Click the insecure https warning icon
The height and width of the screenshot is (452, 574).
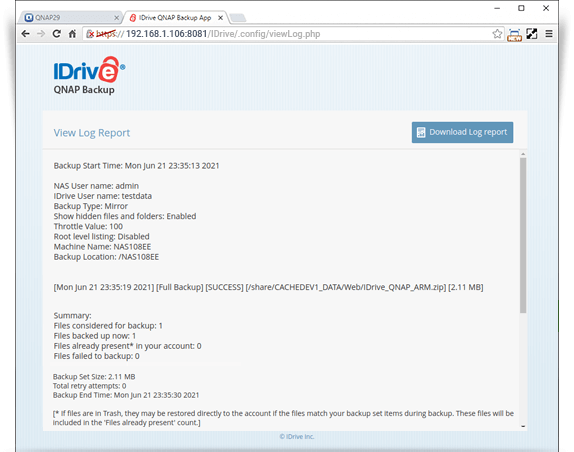click(90, 34)
